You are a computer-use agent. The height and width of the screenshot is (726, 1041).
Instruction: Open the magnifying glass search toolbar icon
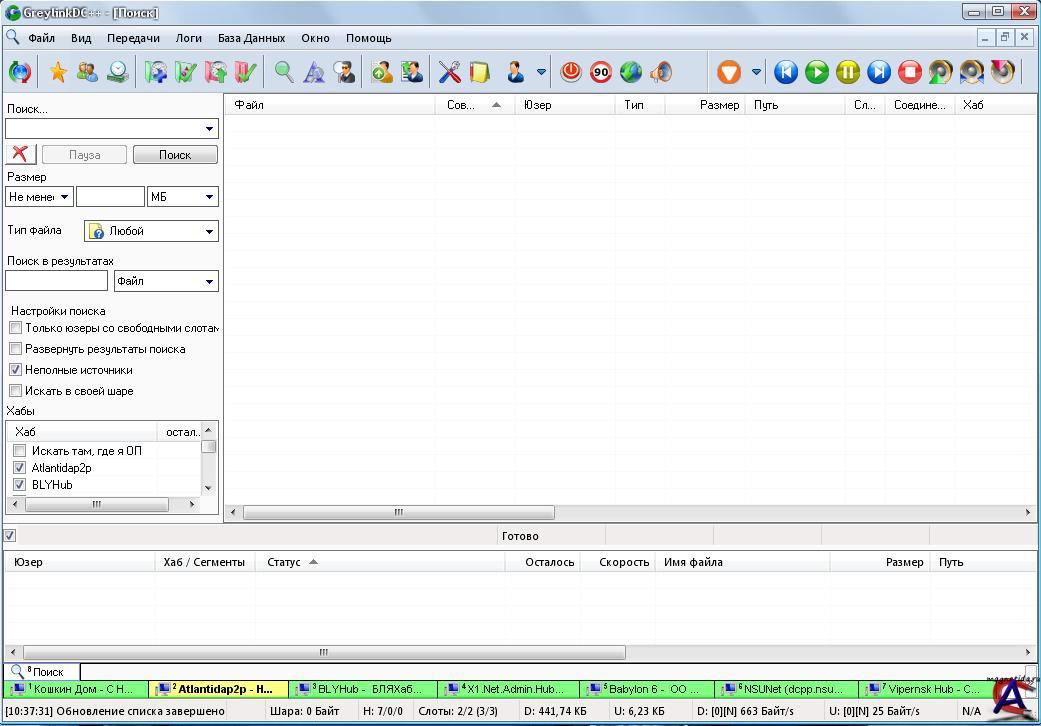pos(284,72)
